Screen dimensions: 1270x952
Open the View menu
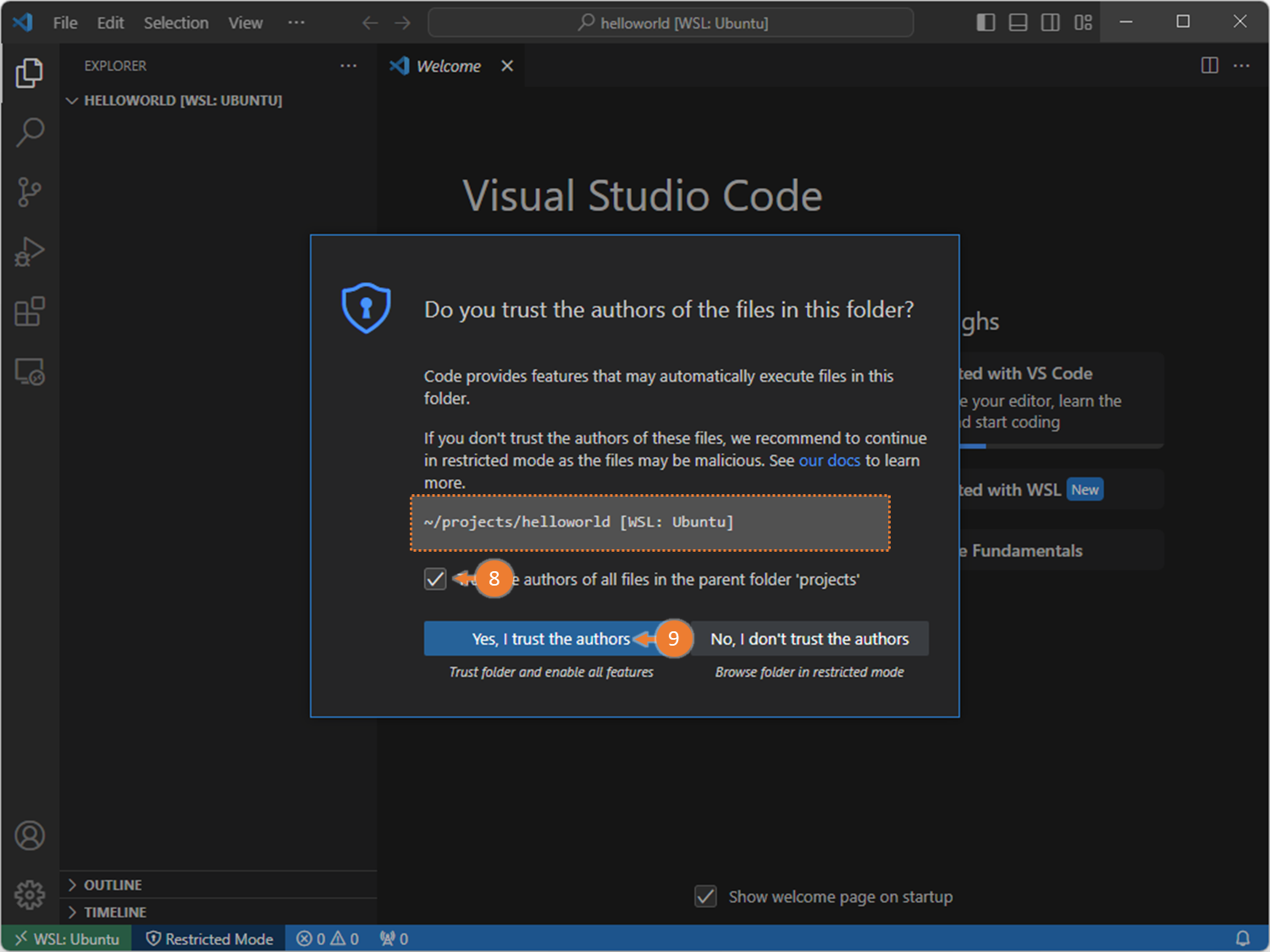(x=246, y=23)
